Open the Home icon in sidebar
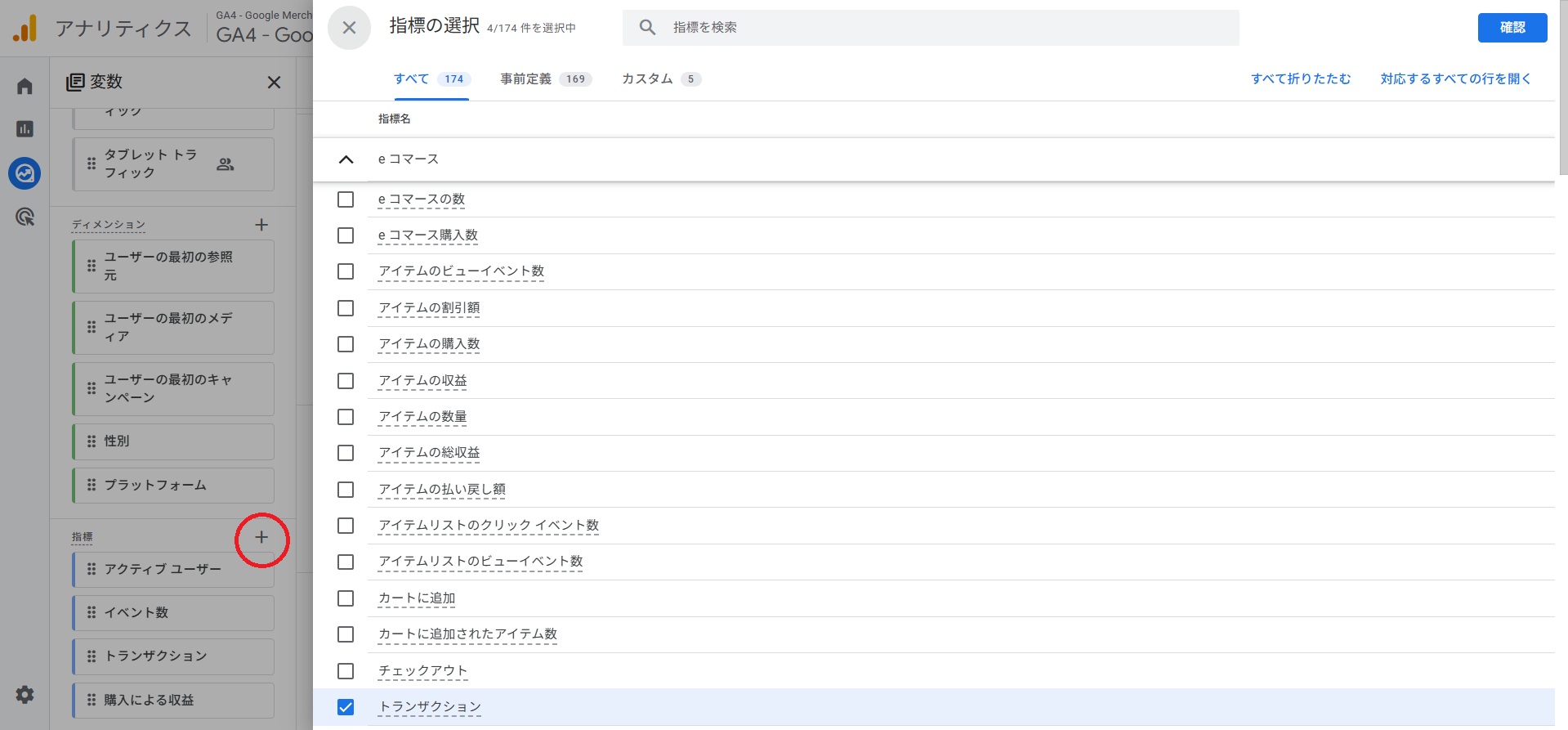Viewport: 1568px width, 730px height. click(25, 86)
